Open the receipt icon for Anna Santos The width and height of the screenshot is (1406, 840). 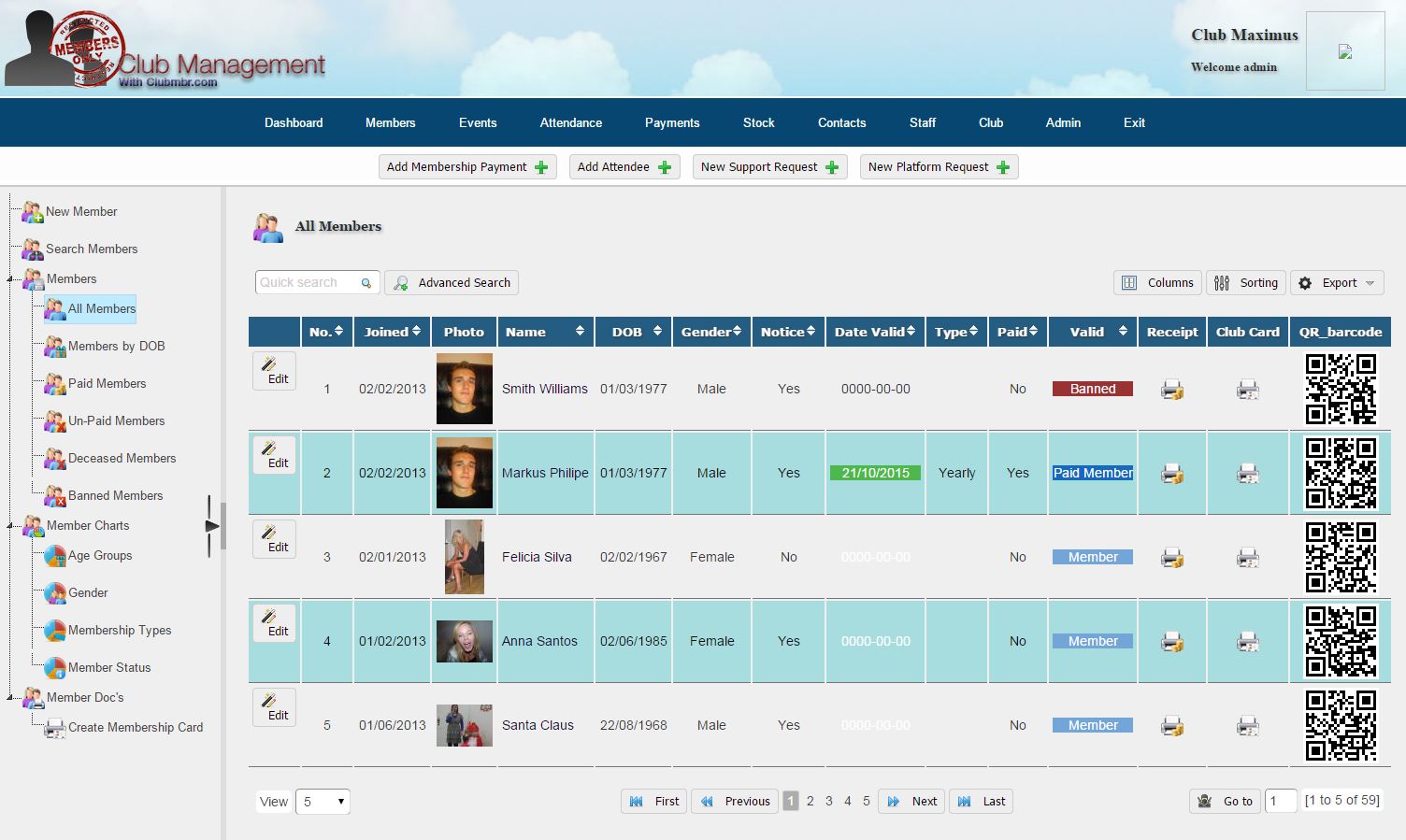1172,642
